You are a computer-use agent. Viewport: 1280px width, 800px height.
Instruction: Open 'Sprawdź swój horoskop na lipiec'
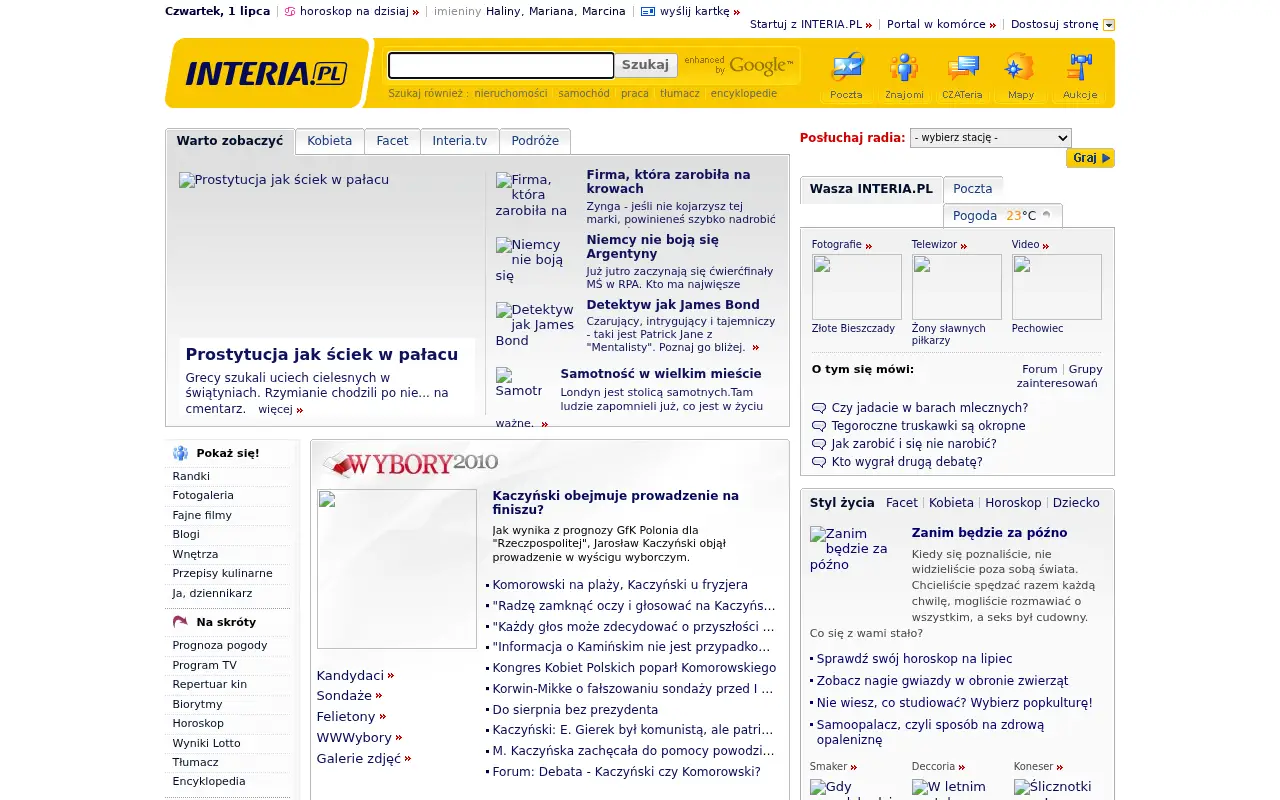pyautogui.click(x=914, y=659)
